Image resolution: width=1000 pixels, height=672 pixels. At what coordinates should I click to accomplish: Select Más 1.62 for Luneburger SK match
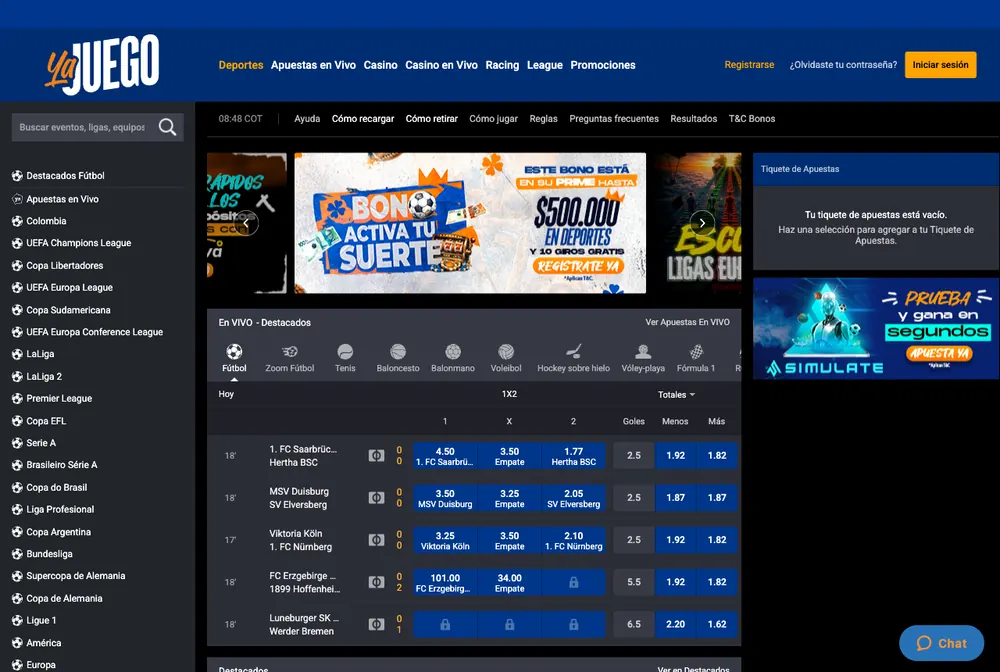coord(717,624)
